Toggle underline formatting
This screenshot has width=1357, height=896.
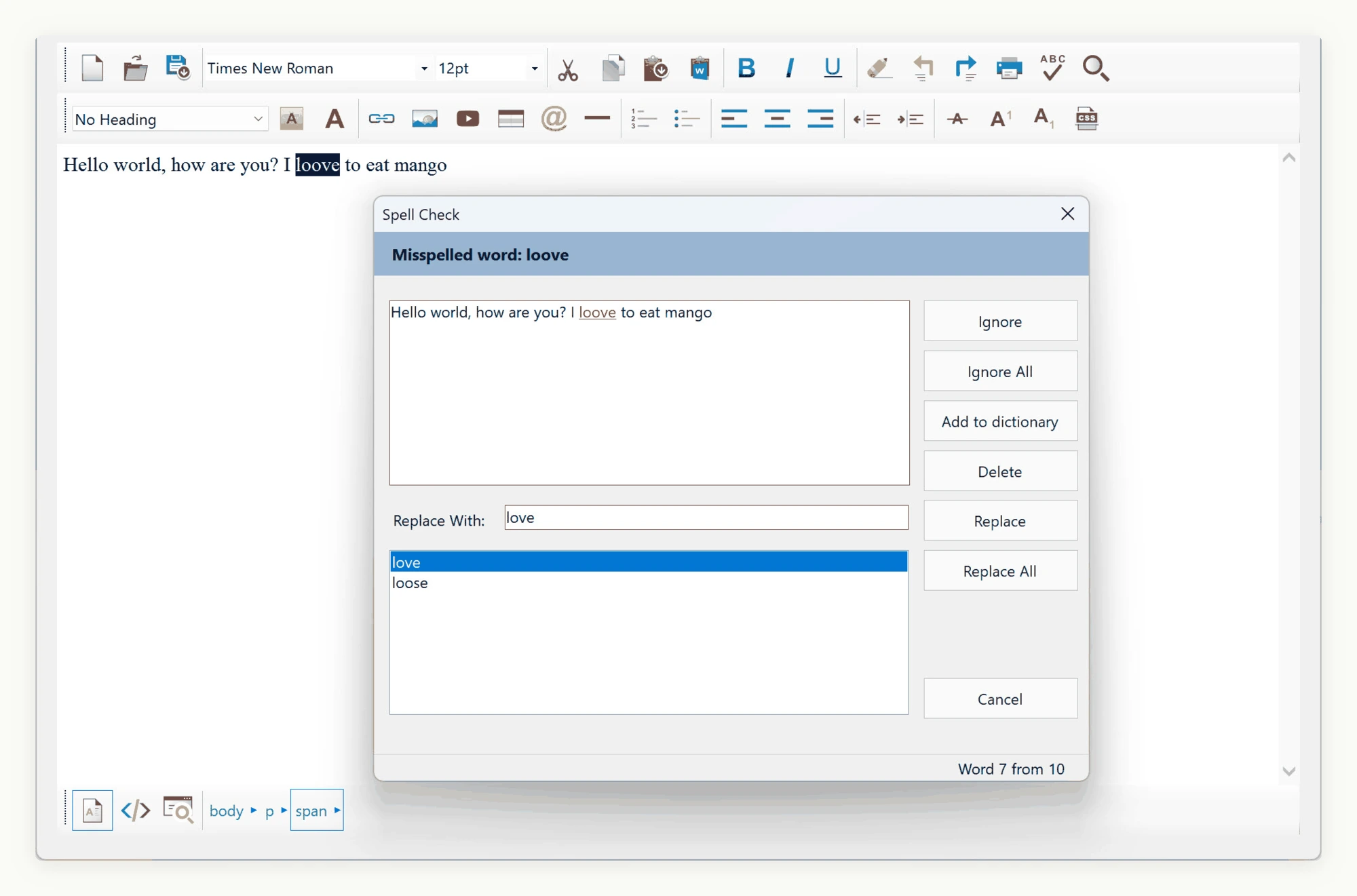click(833, 68)
